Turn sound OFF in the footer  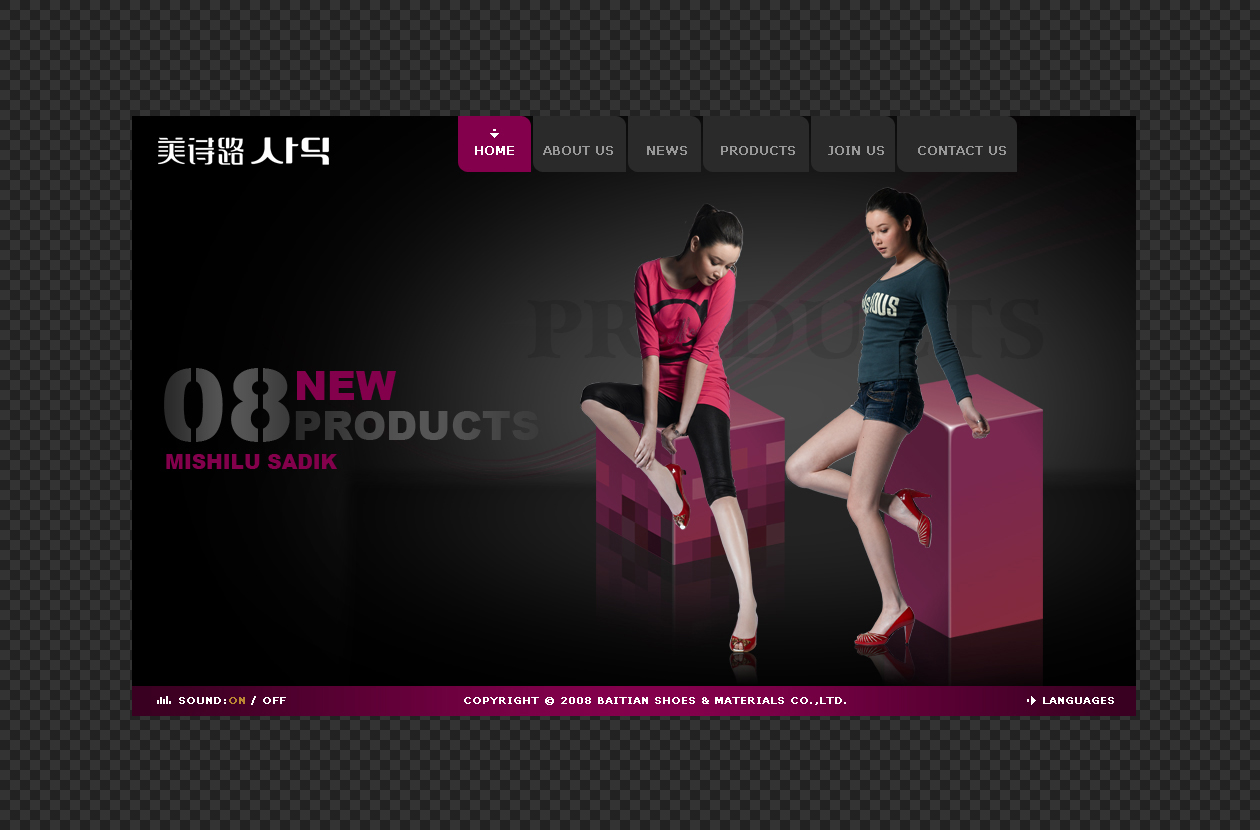274,701
